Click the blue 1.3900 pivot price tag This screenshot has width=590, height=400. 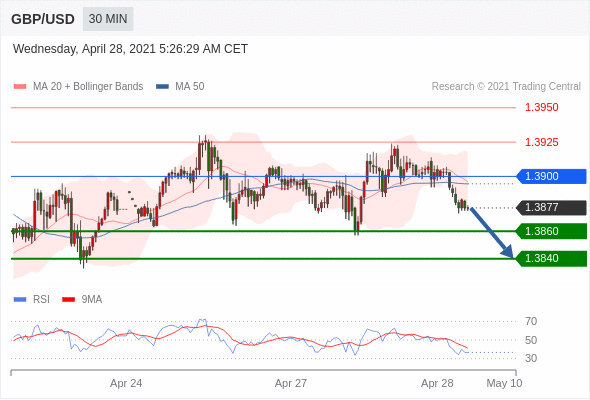pyautogui.click(x=551, y=176)
